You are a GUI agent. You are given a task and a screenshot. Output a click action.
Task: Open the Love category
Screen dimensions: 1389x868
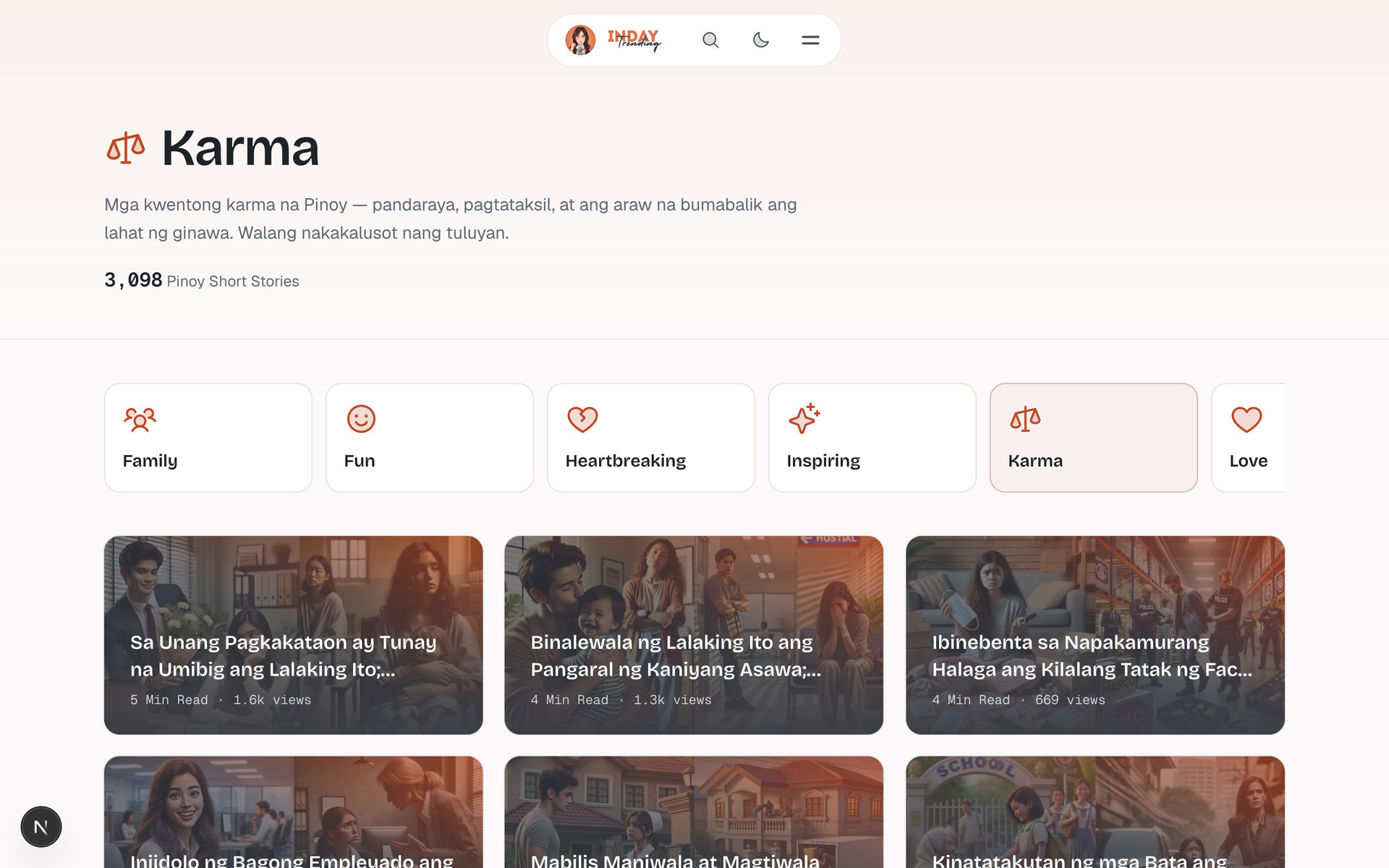tap(1248, 438)
